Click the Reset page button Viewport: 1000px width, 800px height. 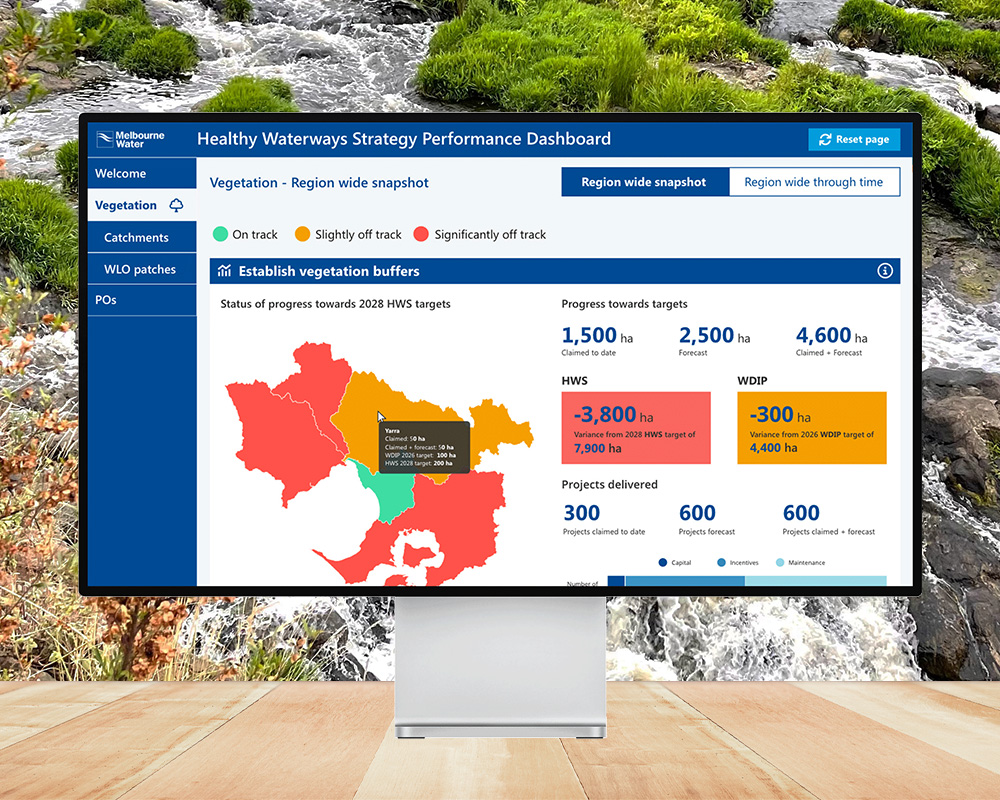tap(853, 139)
